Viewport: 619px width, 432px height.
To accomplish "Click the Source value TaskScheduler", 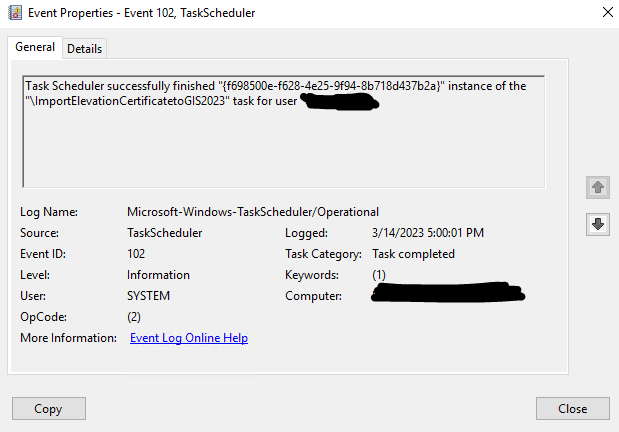I will (164, 233).
